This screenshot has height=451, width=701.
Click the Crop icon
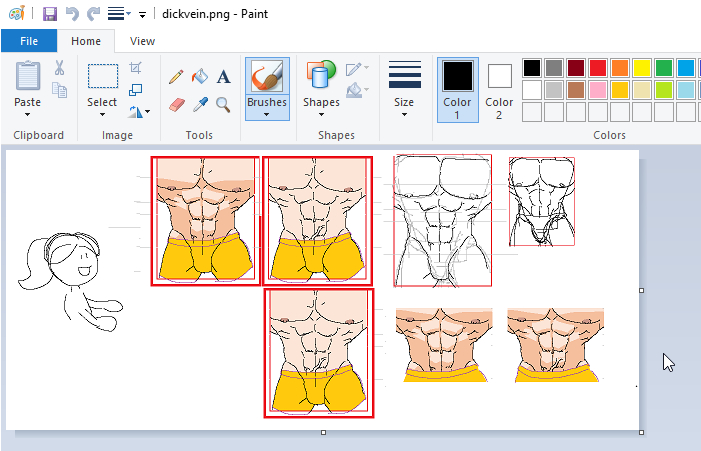point(137,68)
